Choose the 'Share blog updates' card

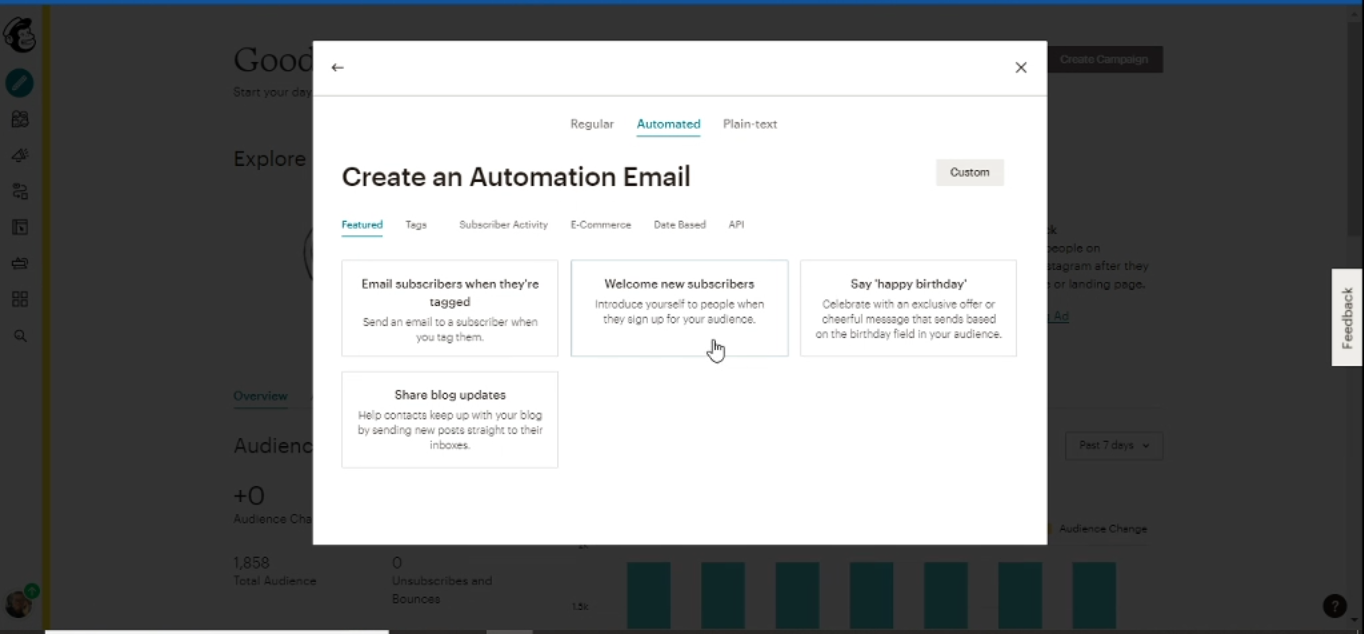[x=450, y=419]
